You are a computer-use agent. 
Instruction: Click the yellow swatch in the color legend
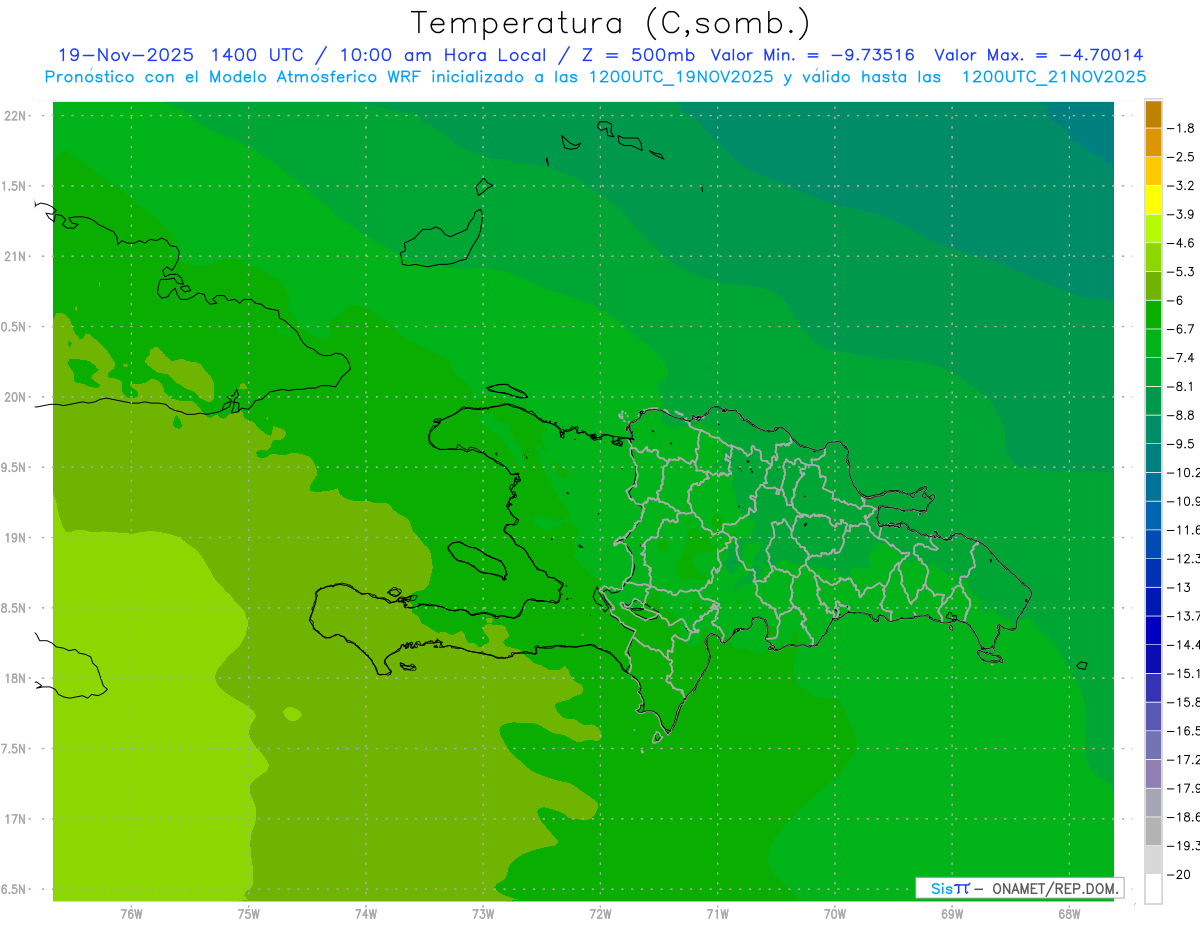pyautogui.click(x=1153, y=200)
